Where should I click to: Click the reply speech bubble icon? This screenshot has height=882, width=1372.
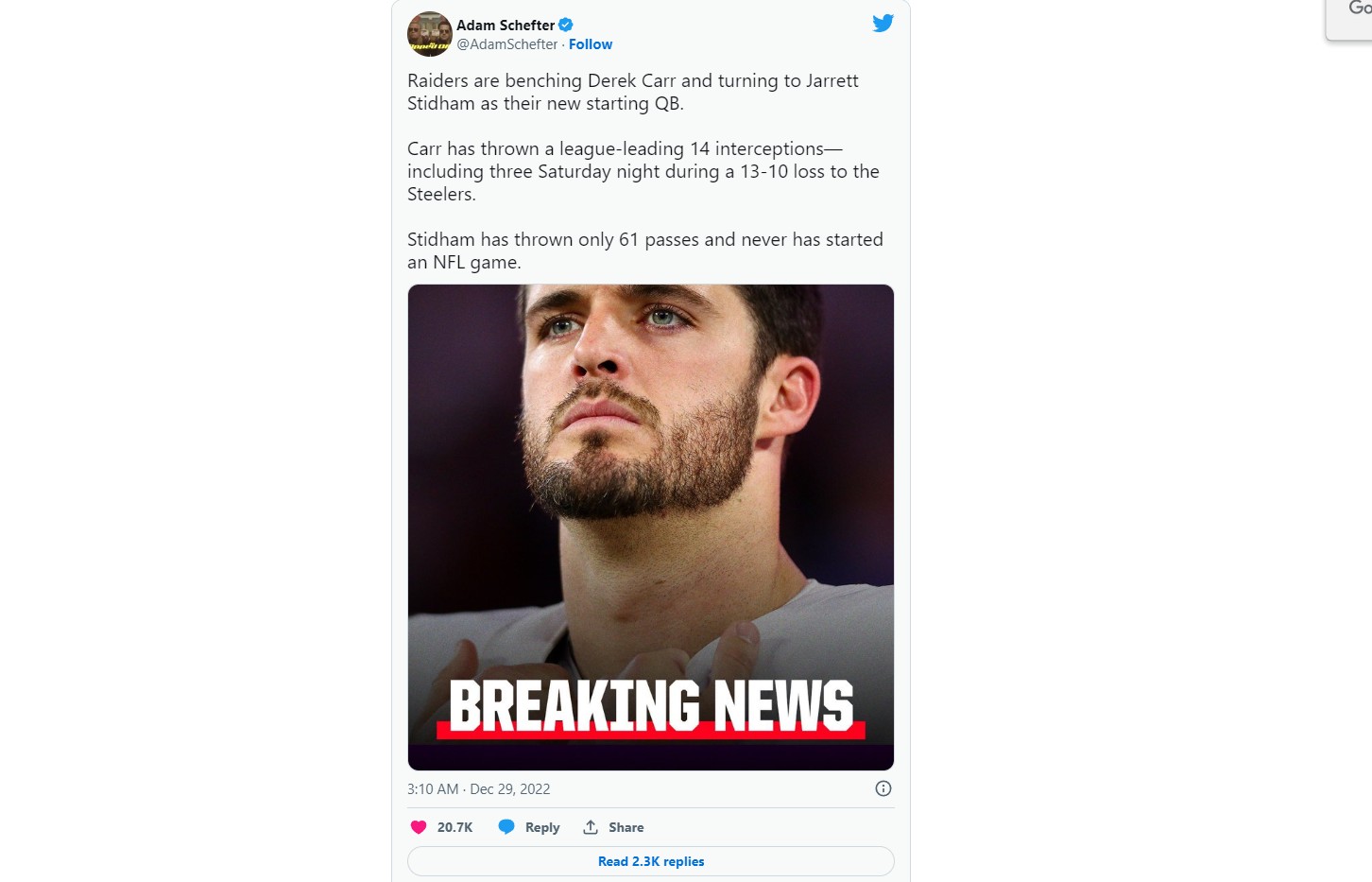[x=506, y=827]
